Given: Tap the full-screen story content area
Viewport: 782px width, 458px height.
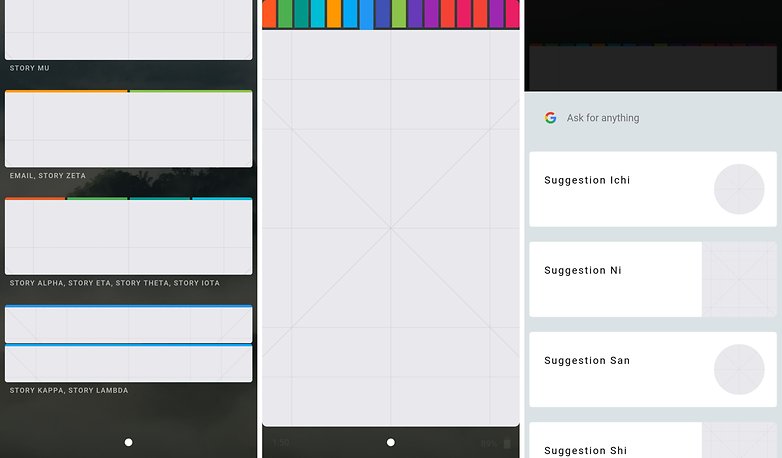Looking at the screenshot, I should (x=391, y=228).
